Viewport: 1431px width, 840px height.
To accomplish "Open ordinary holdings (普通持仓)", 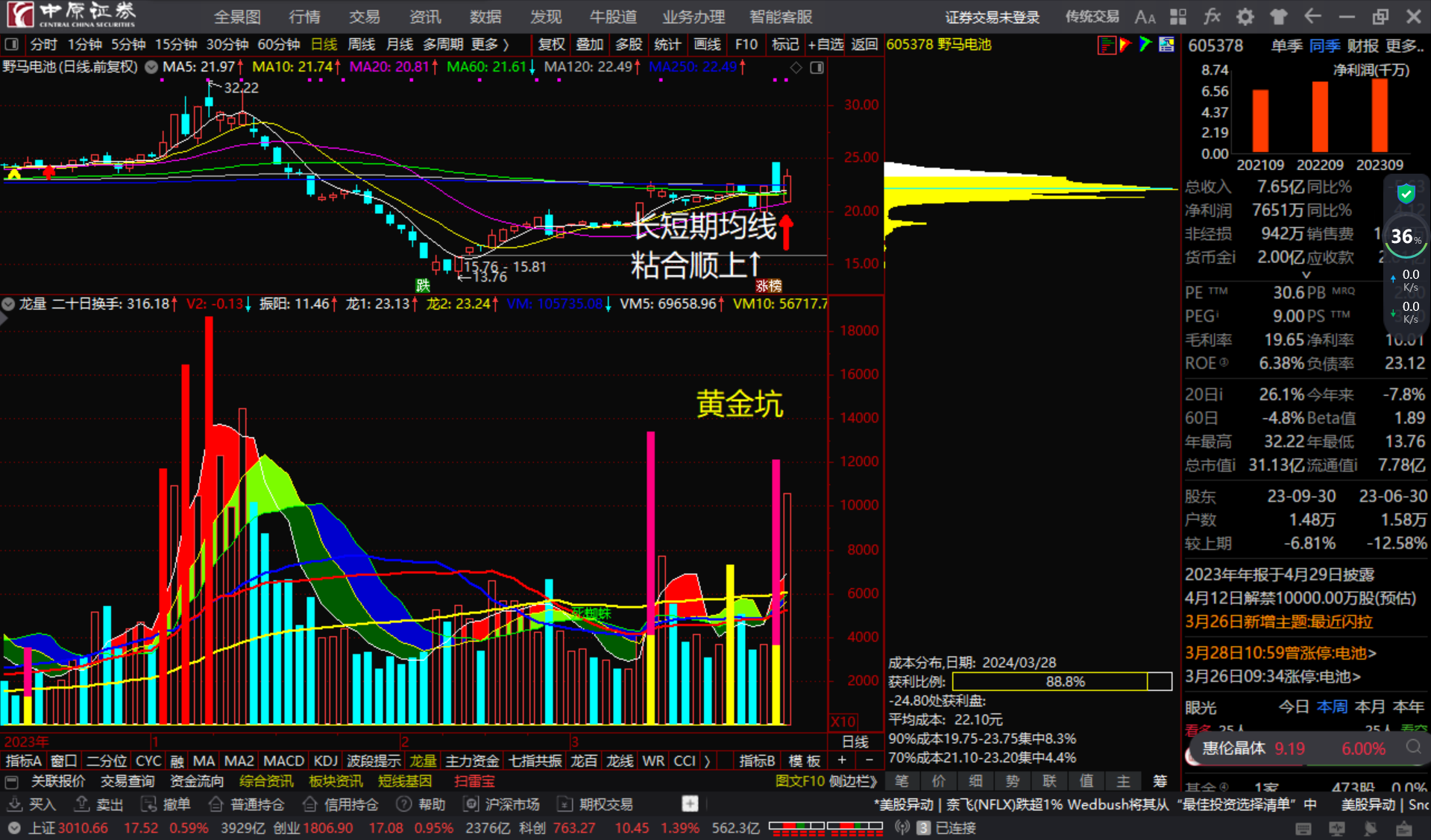I will tap(247, 804).
